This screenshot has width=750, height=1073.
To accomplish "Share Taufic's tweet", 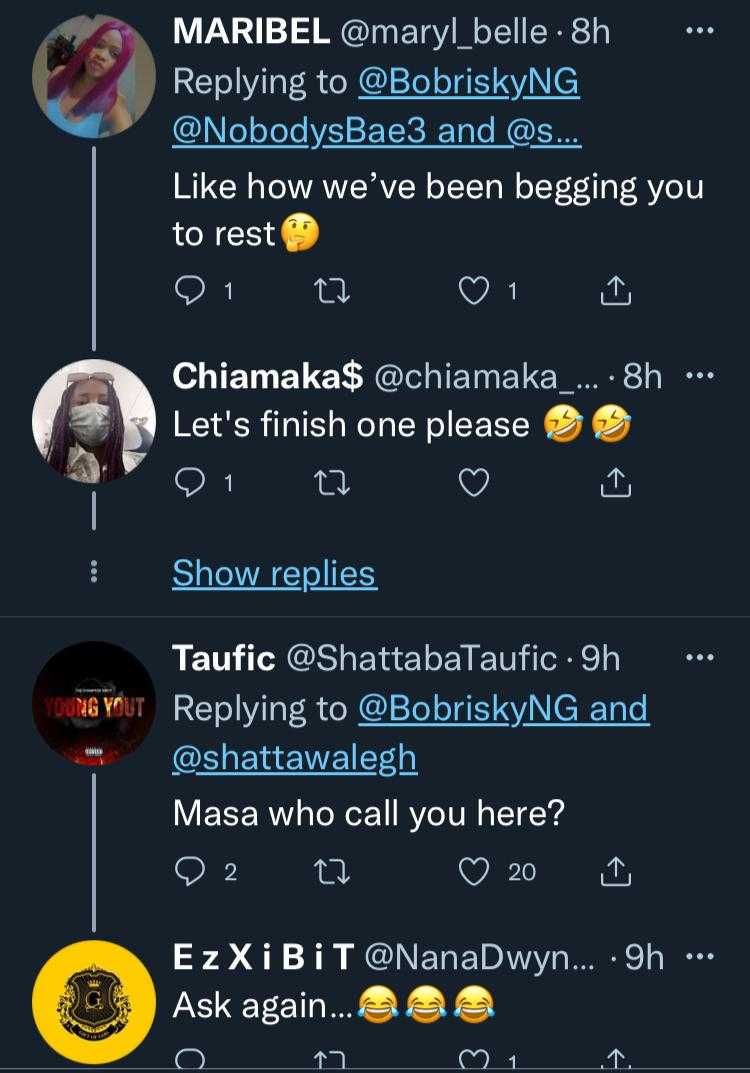I will pos(616,871).
